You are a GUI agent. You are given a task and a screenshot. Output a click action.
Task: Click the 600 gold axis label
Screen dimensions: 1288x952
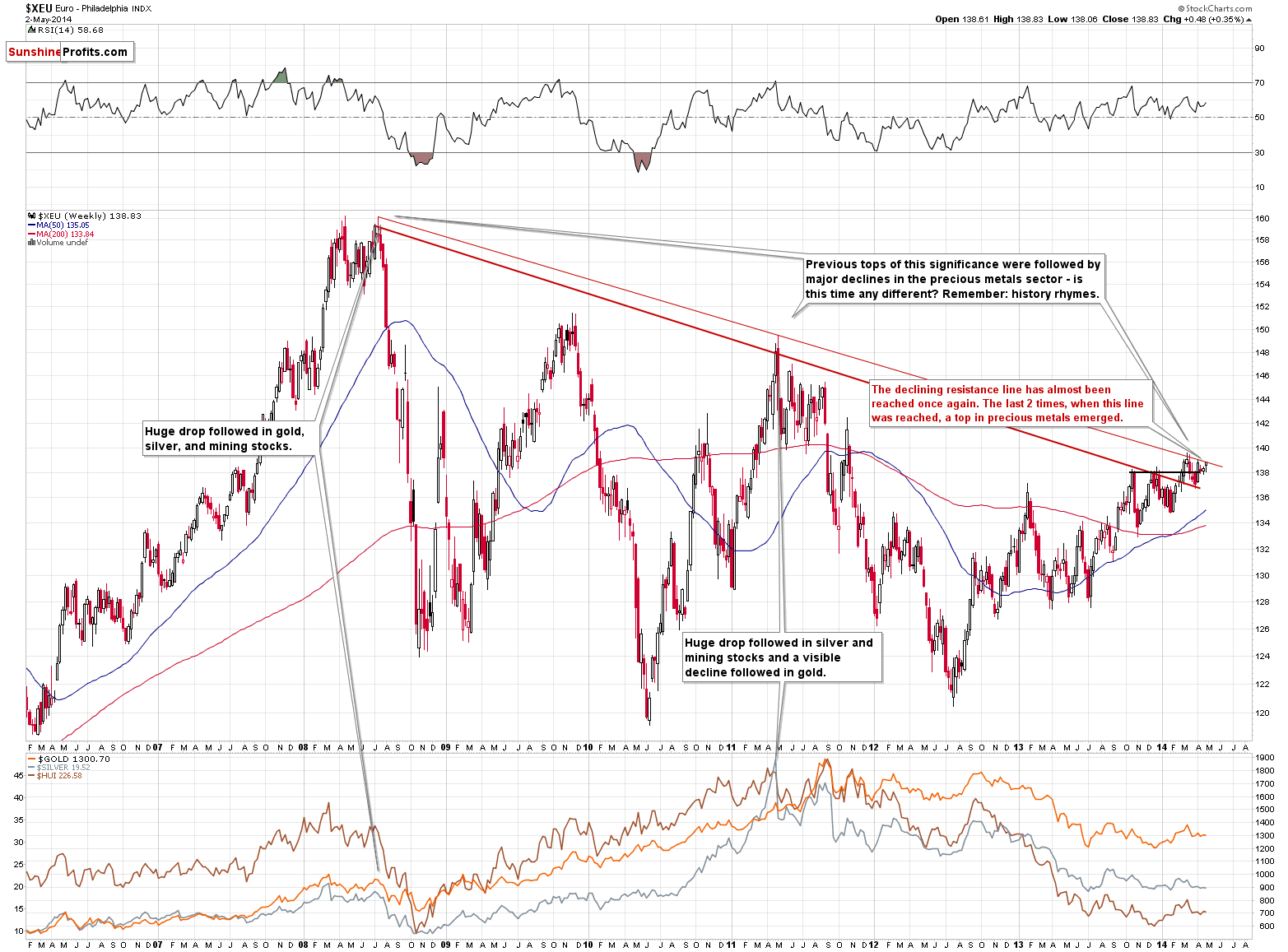[x=1265, y=926]
